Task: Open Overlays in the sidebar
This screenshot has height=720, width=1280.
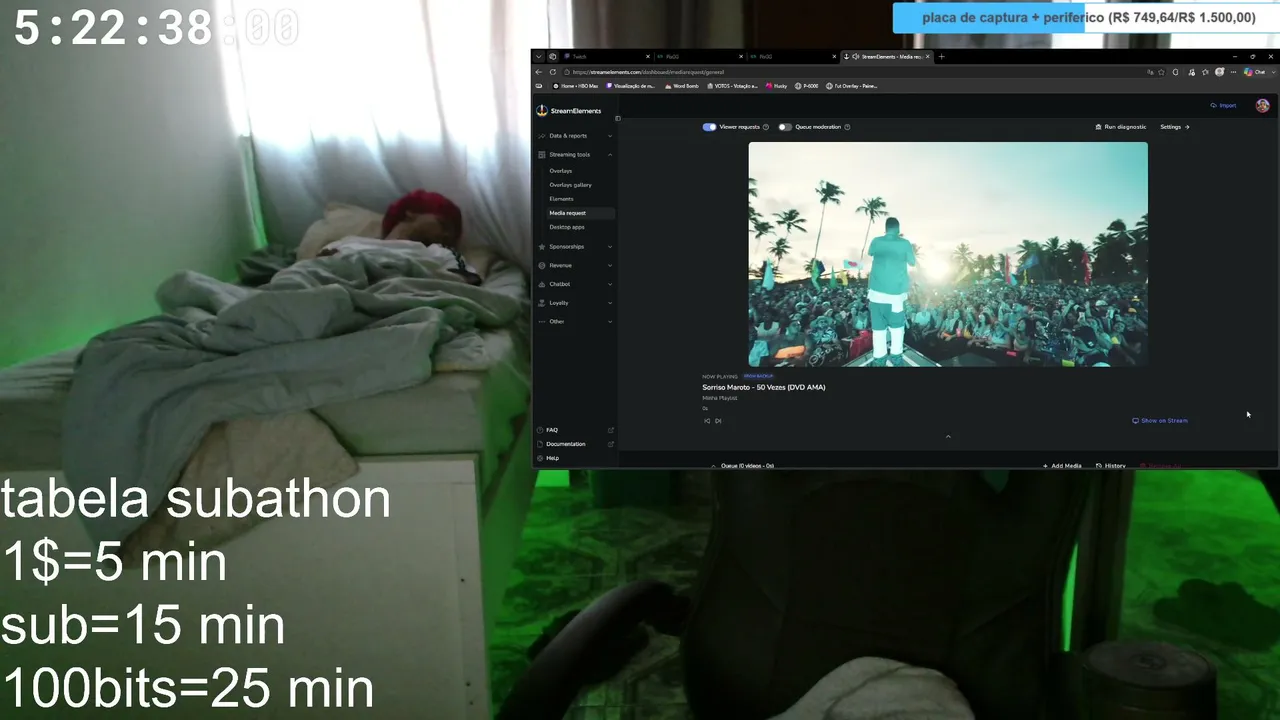Action: point(561,171)
